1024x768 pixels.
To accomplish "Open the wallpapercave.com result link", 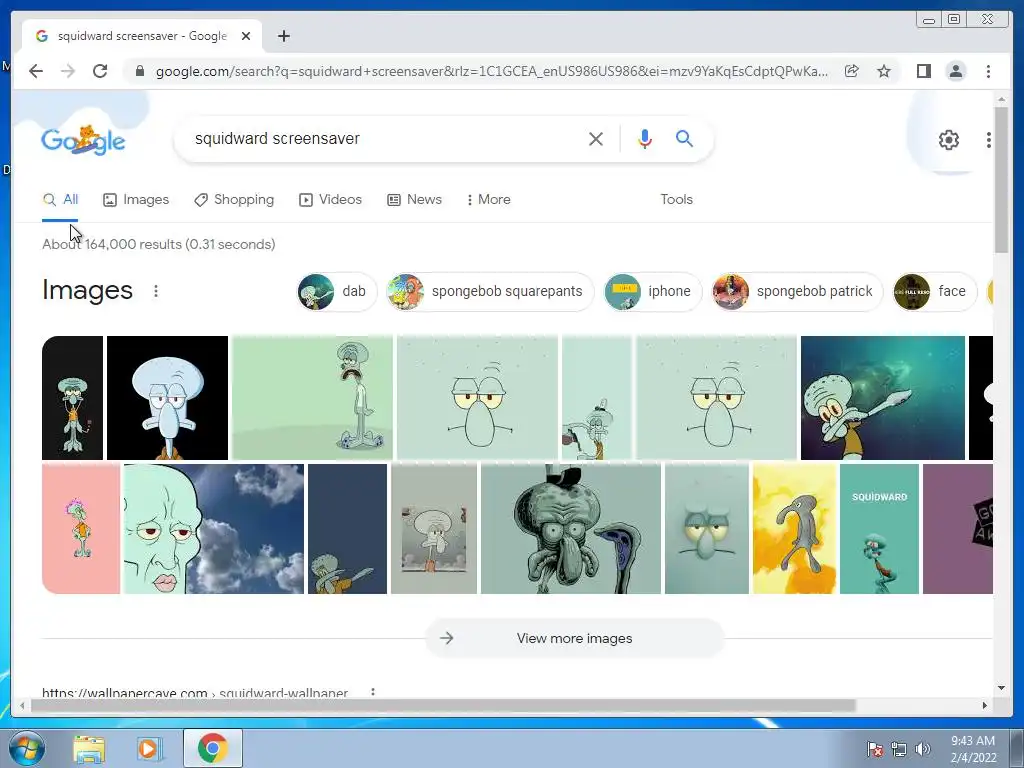I will (195, 692).
